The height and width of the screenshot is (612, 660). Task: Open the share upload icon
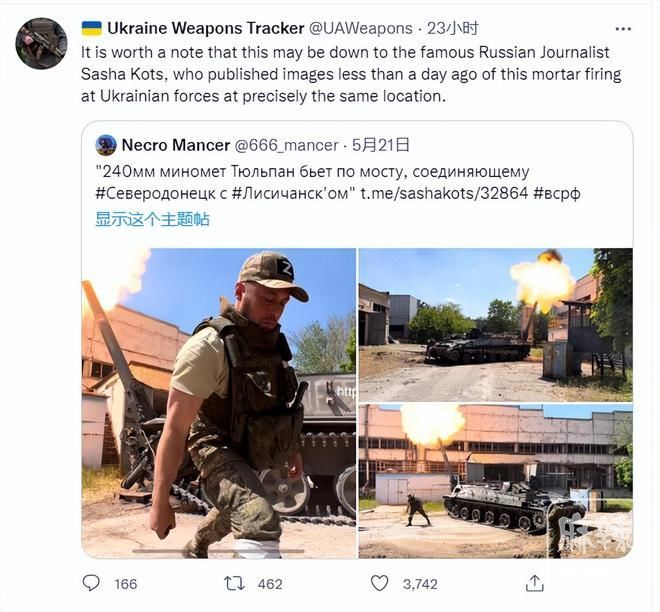[535, 583]
